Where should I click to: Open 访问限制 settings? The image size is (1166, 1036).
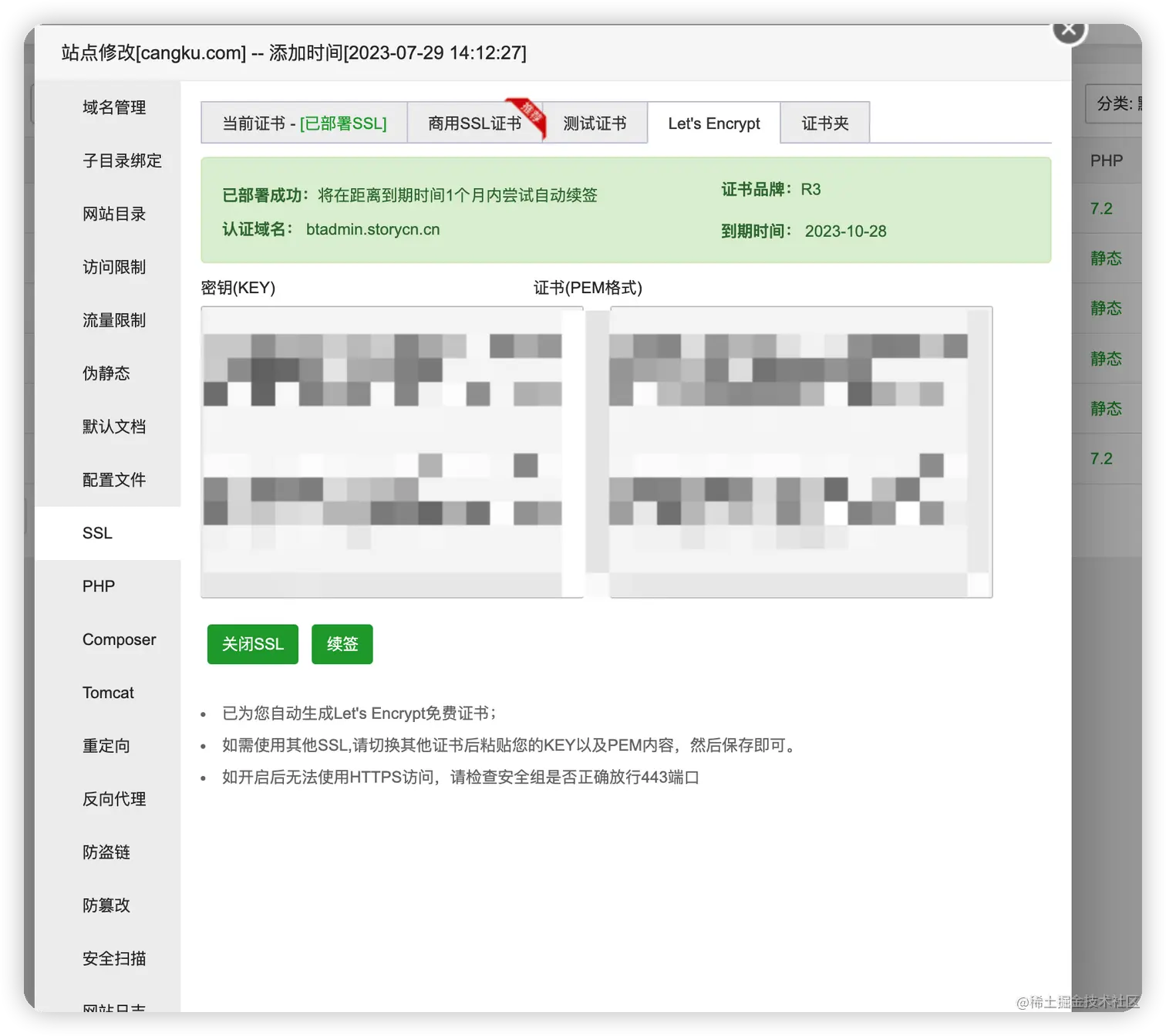tap(108, 267)
